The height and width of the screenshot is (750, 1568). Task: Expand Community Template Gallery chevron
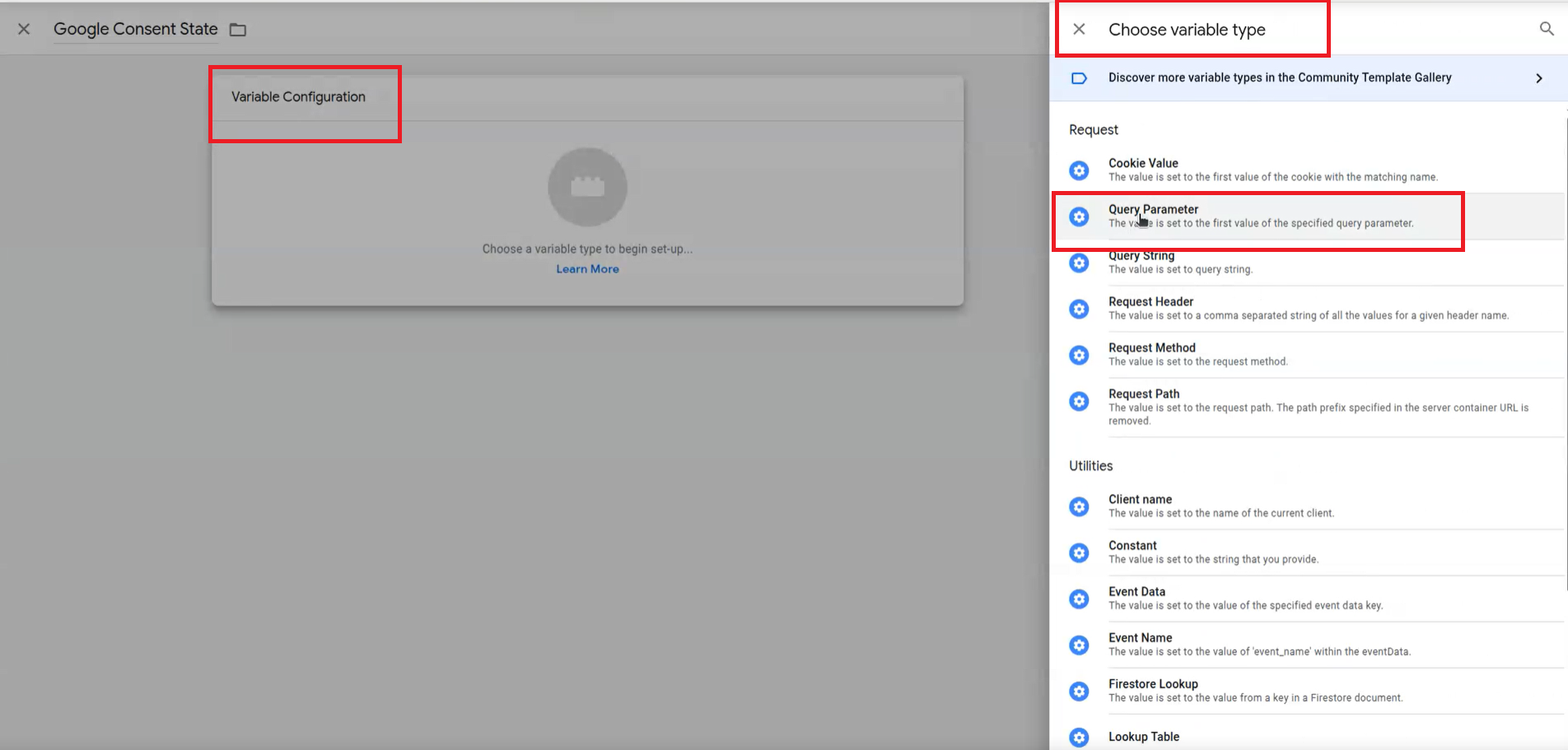click(1538, 78)
